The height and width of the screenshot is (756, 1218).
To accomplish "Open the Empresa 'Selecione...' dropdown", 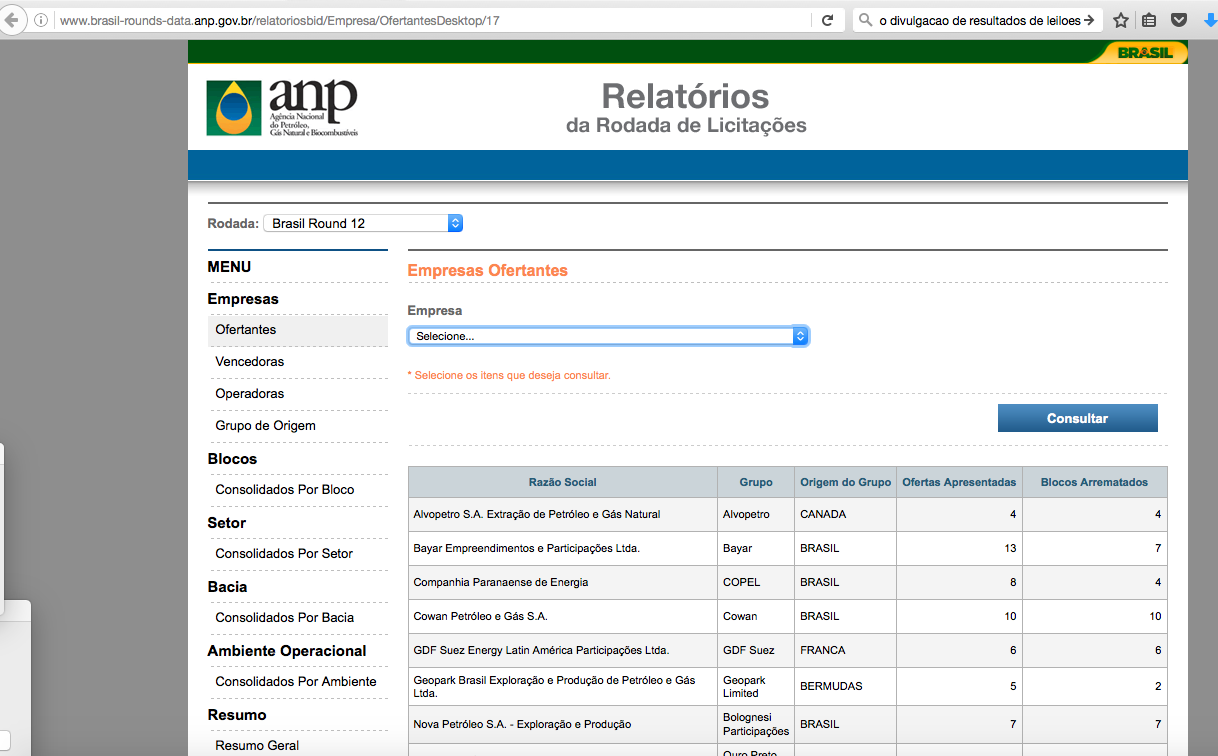I will (x=608, y=336).
